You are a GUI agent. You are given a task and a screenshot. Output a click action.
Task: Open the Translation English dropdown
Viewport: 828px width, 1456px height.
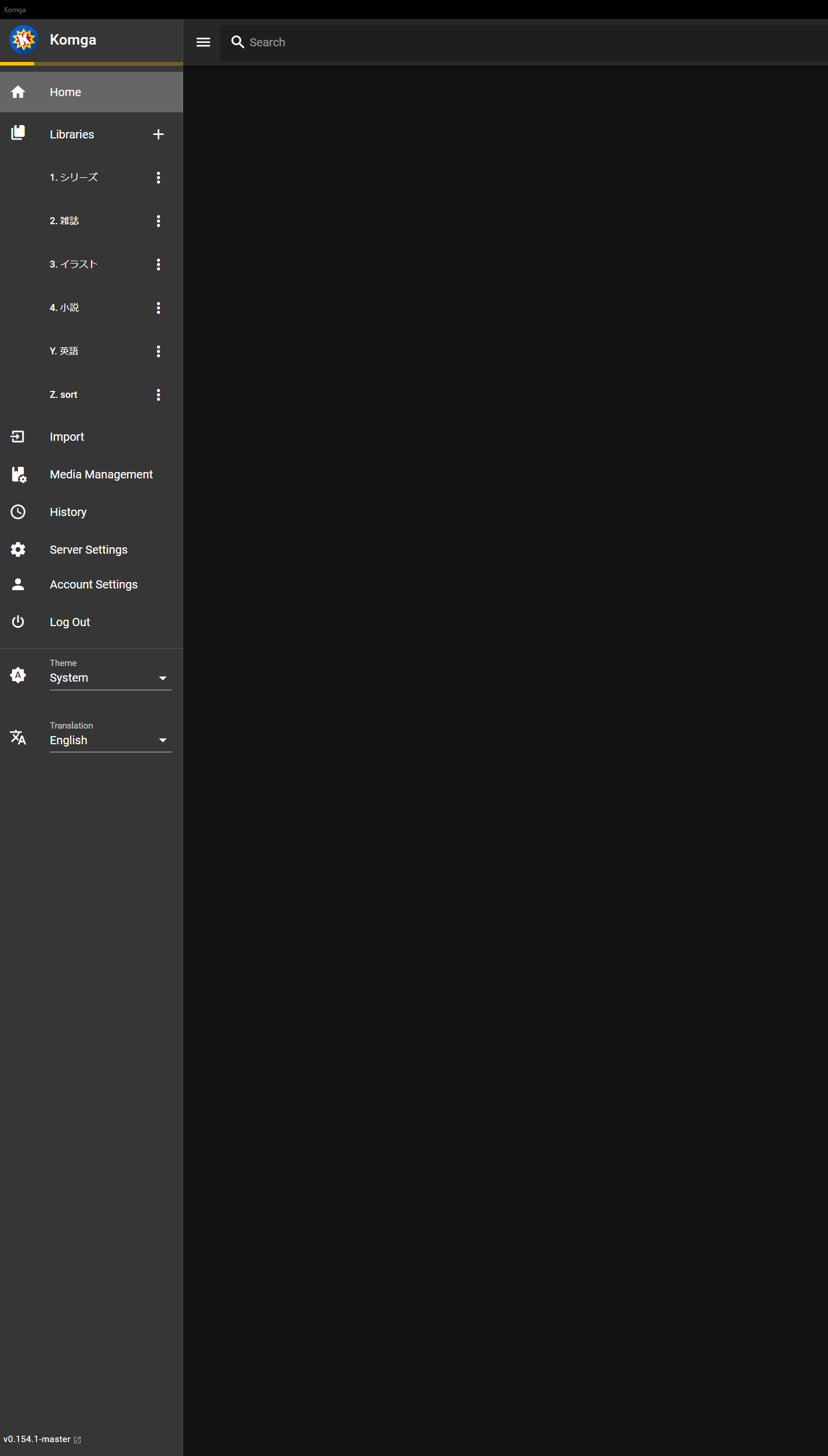click(110, 740)
